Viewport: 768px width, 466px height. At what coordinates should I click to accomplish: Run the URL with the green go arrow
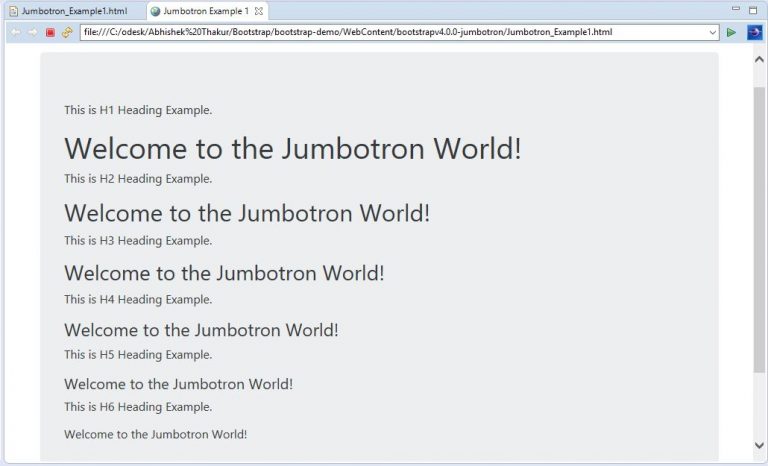(x=731, y=32)
